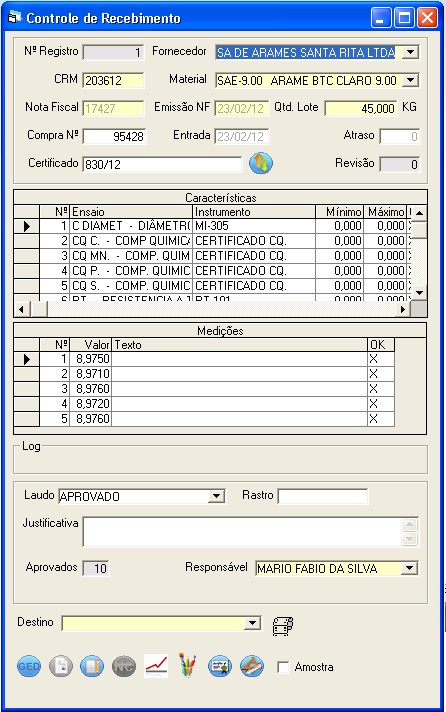Click the Compra Nº field
The image size is (446, 712).
114,136
